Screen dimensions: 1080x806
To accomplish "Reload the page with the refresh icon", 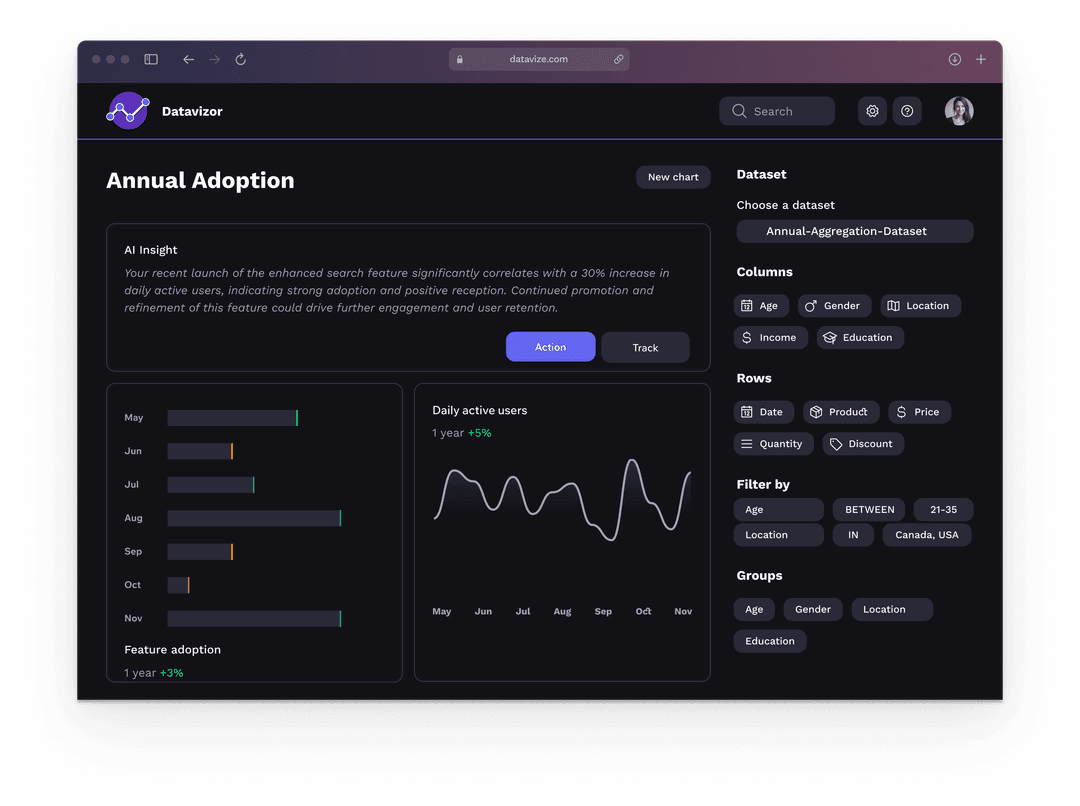I will [x=241, y=60].
